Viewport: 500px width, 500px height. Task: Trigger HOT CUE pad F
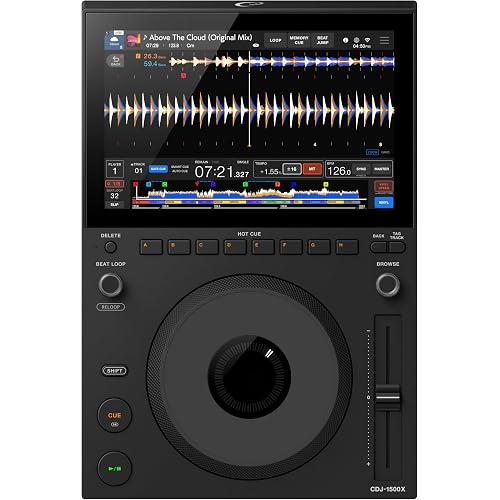tap(291, 247)
